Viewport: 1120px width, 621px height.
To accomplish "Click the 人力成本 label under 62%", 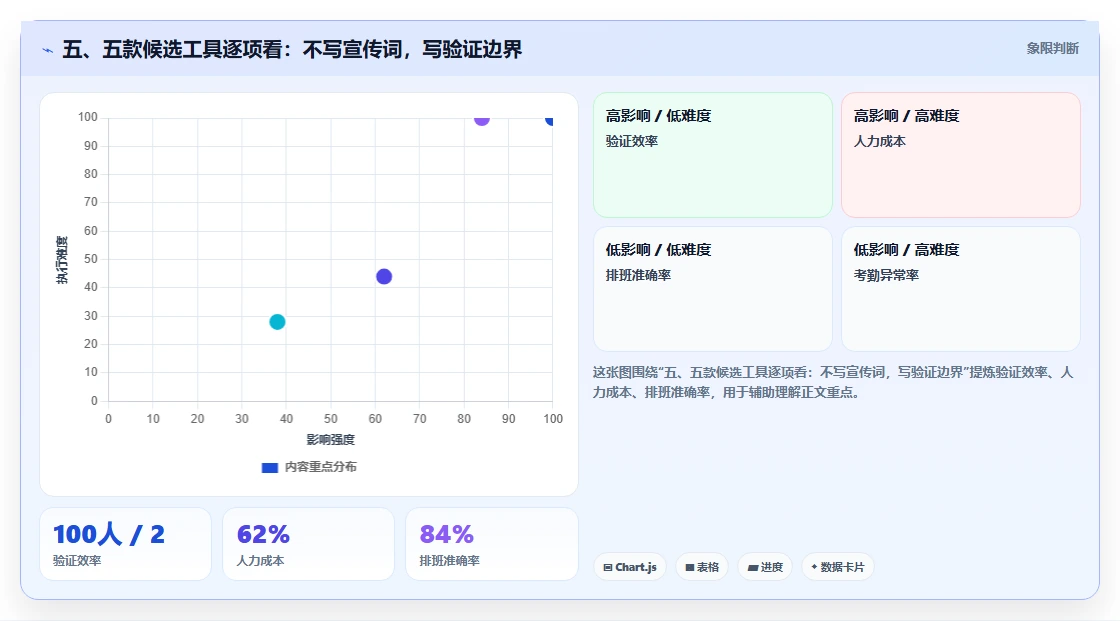I will [x=260, y=561].
